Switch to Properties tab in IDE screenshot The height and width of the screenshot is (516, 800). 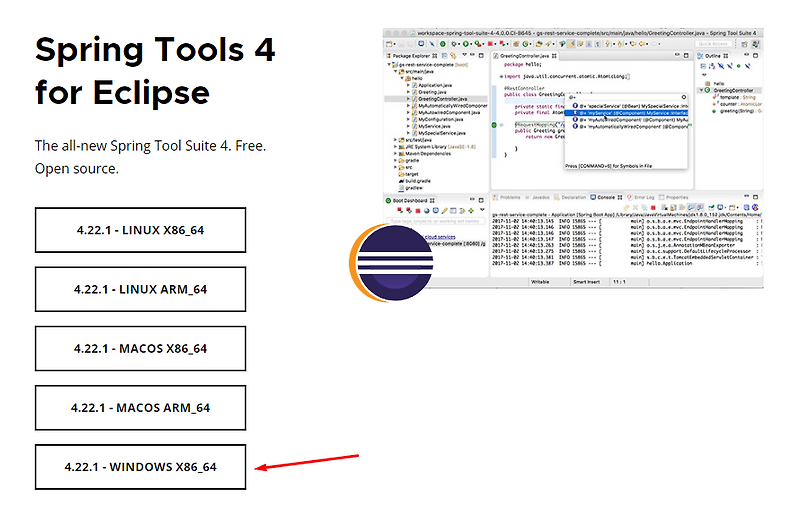674,197
